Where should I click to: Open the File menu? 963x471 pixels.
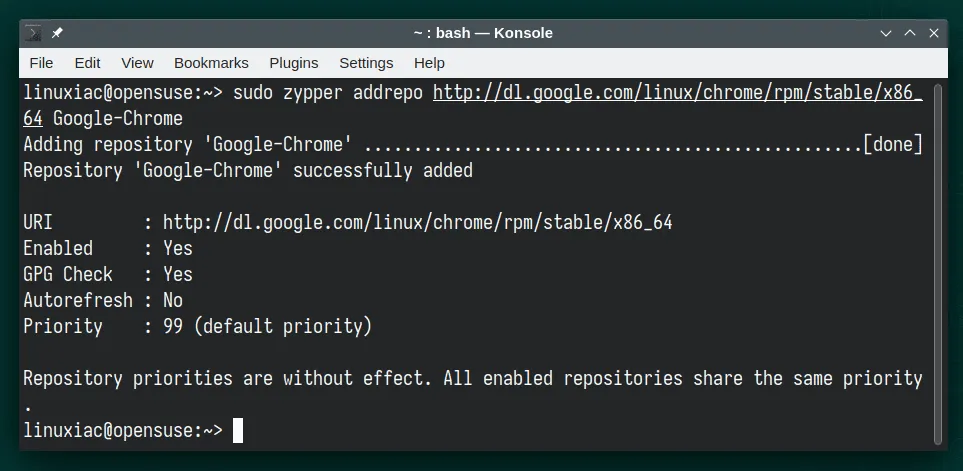41,63
